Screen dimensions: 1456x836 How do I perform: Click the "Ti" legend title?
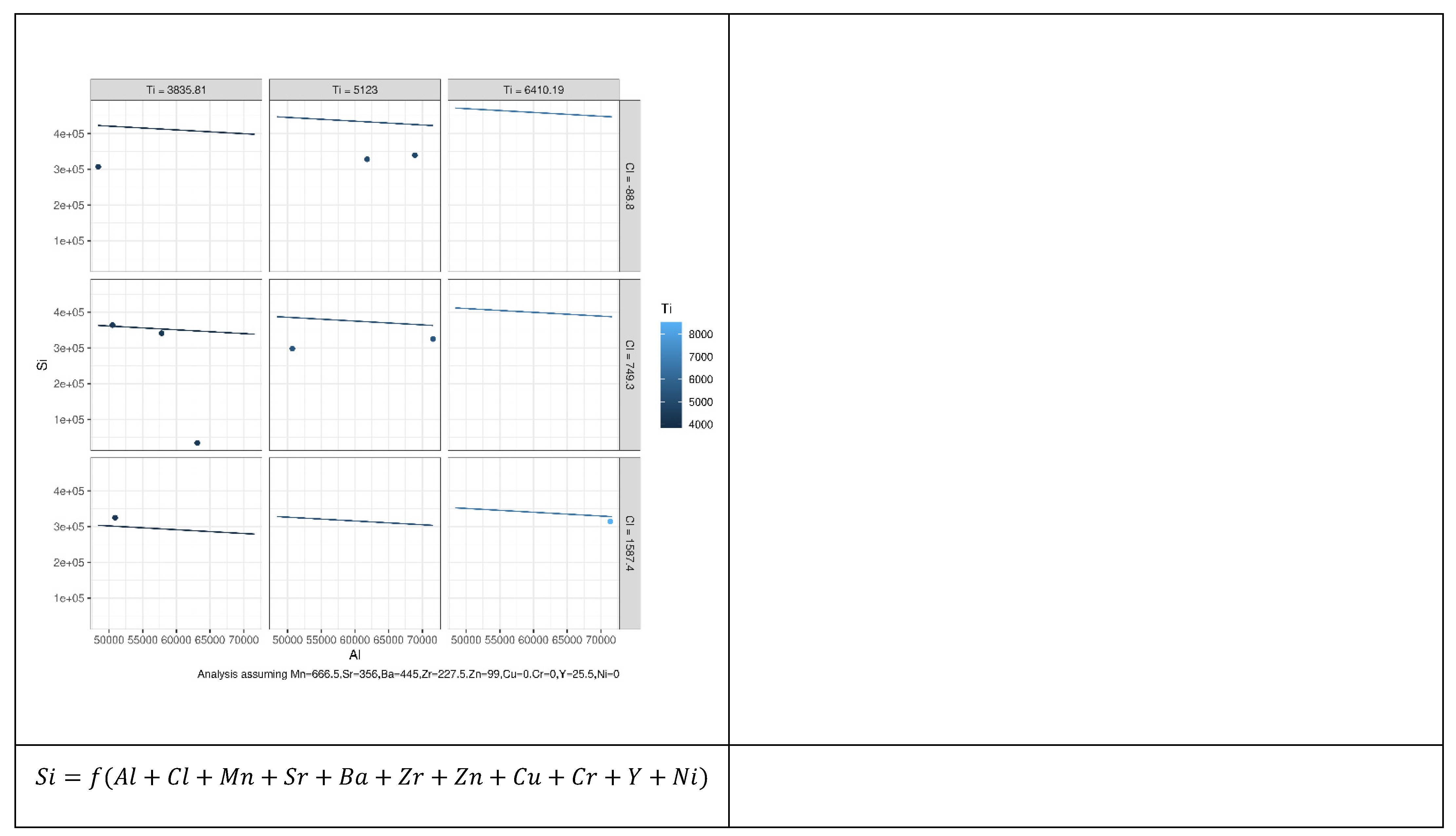coord(666,309)
